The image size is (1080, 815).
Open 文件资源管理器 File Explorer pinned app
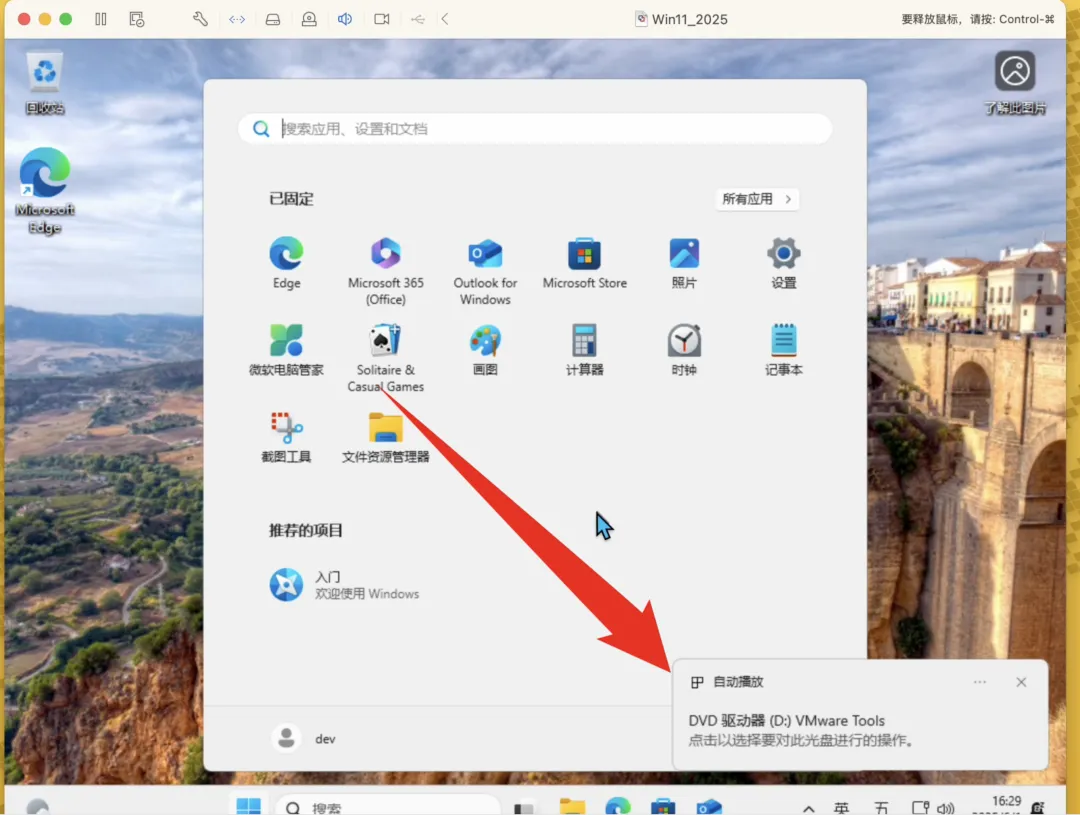[x=386, y=437]
